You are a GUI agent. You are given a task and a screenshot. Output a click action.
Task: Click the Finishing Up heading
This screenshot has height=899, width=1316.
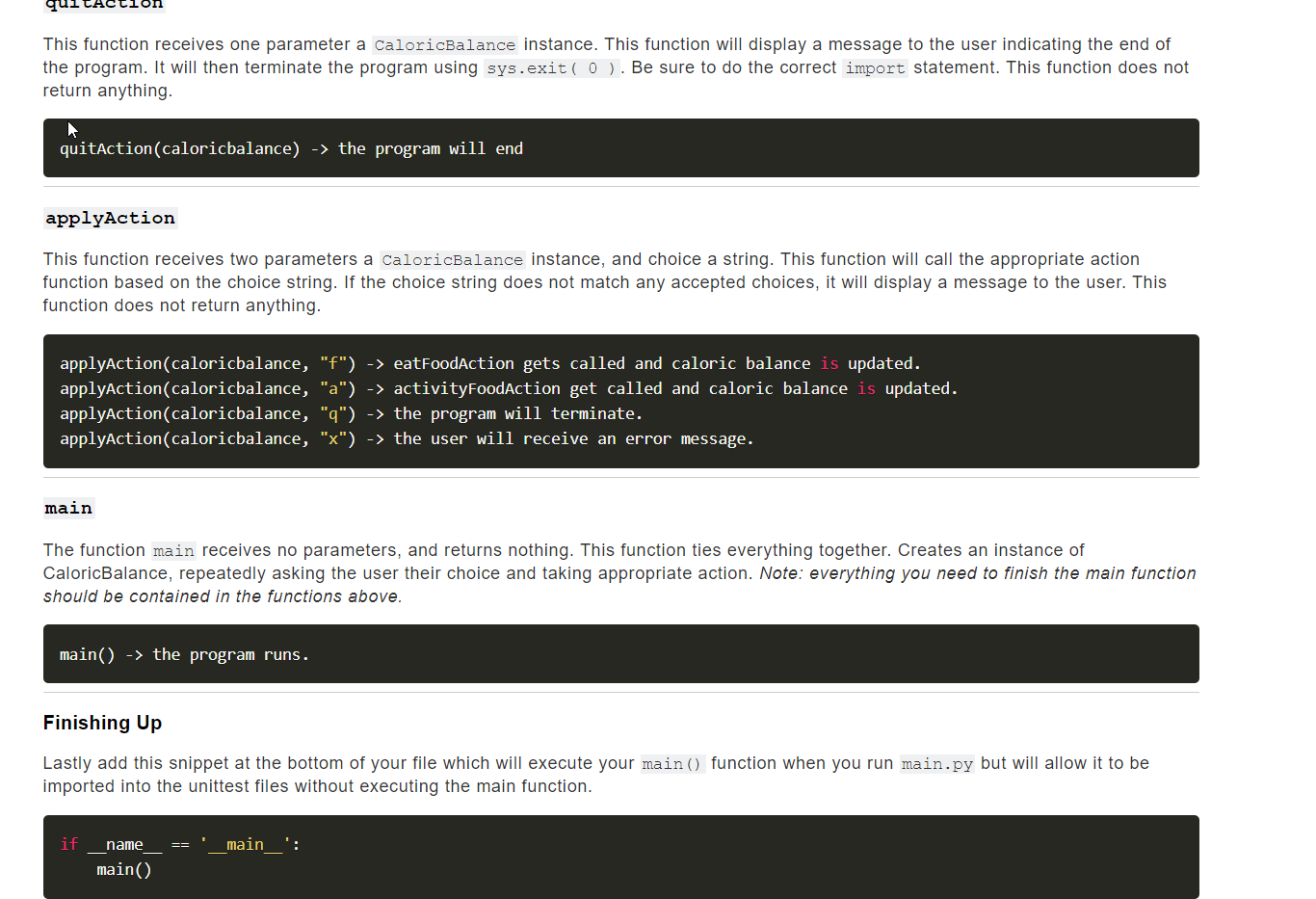click(102, 723)
